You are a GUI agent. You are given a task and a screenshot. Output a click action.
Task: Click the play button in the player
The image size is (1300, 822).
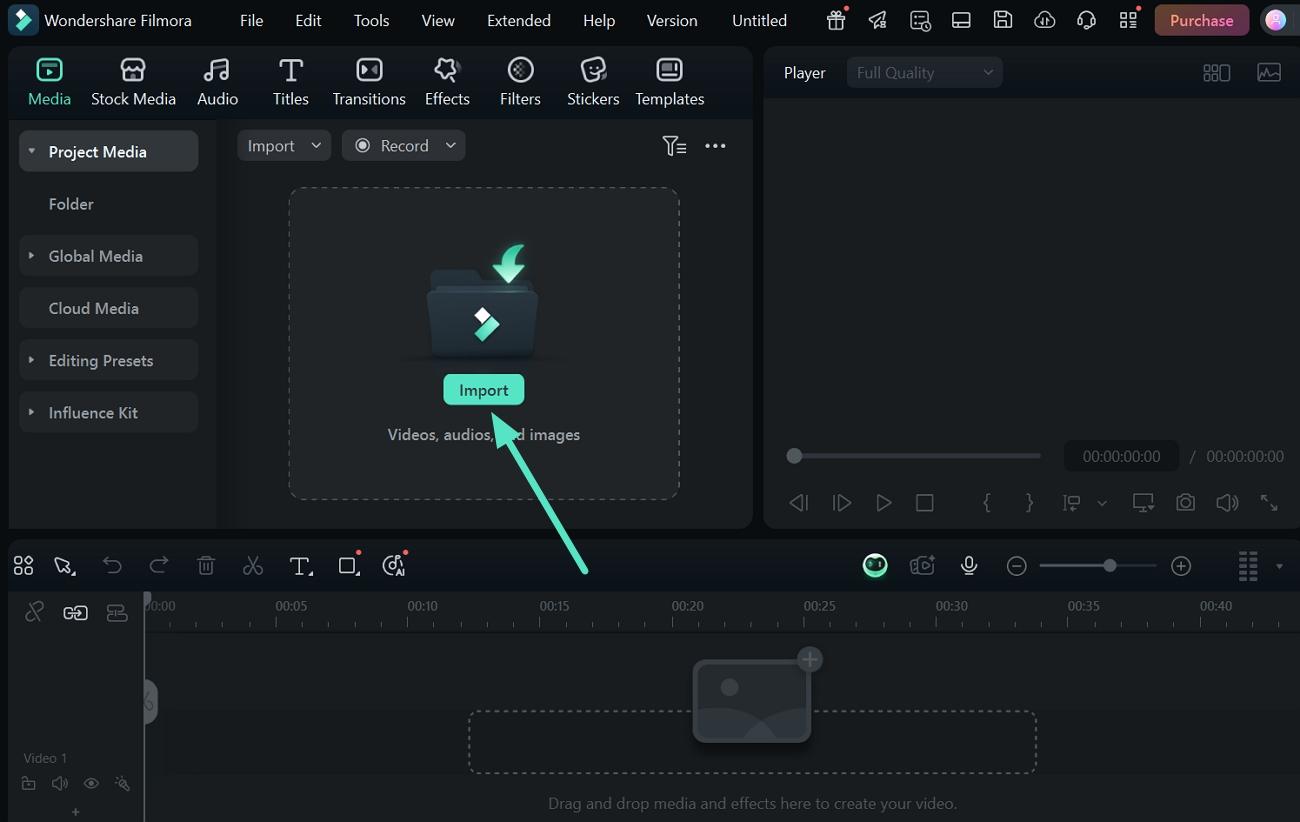tap(883, 503)
